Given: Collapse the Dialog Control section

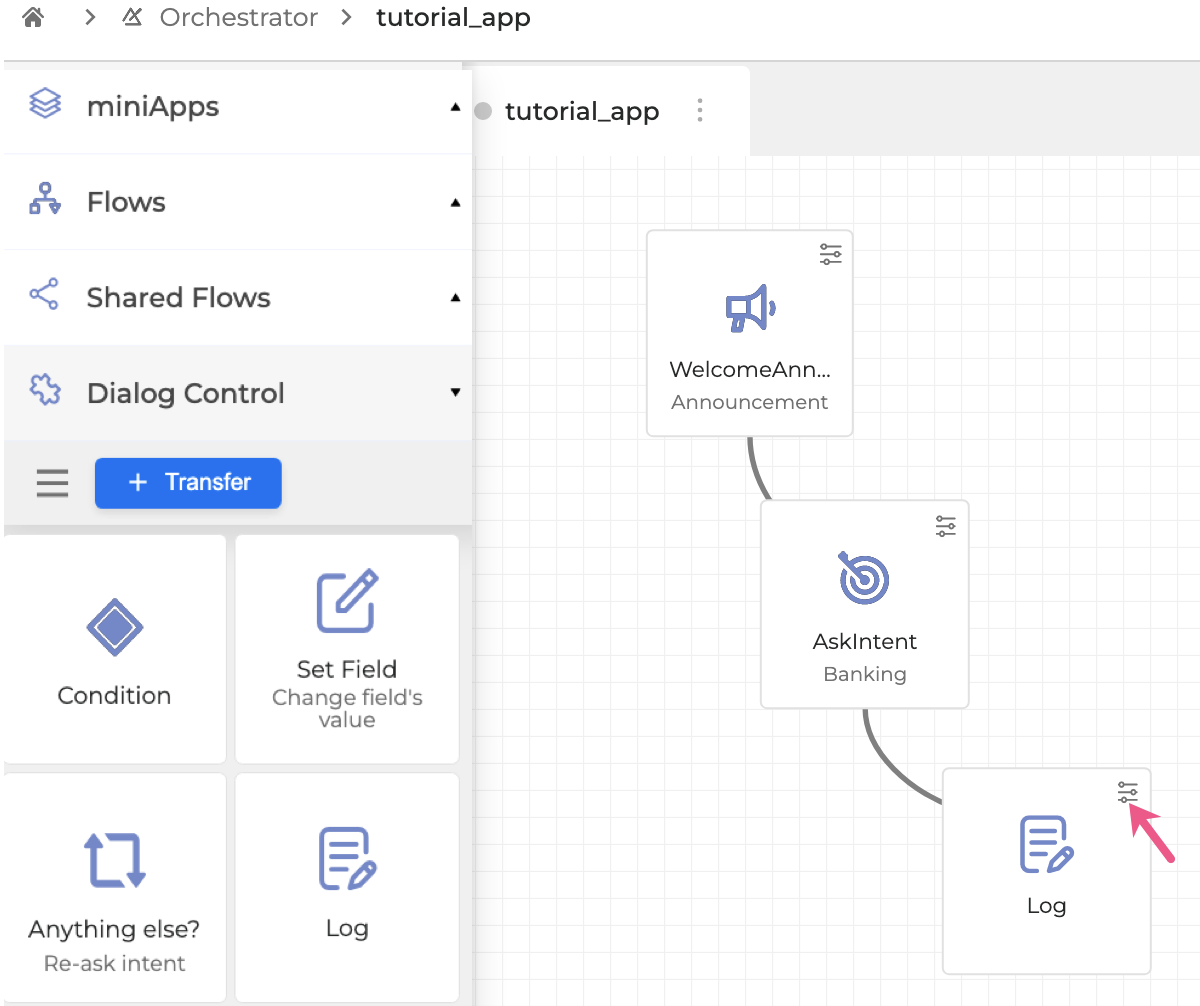Looking at the screenshot, I should click(456, 393).
